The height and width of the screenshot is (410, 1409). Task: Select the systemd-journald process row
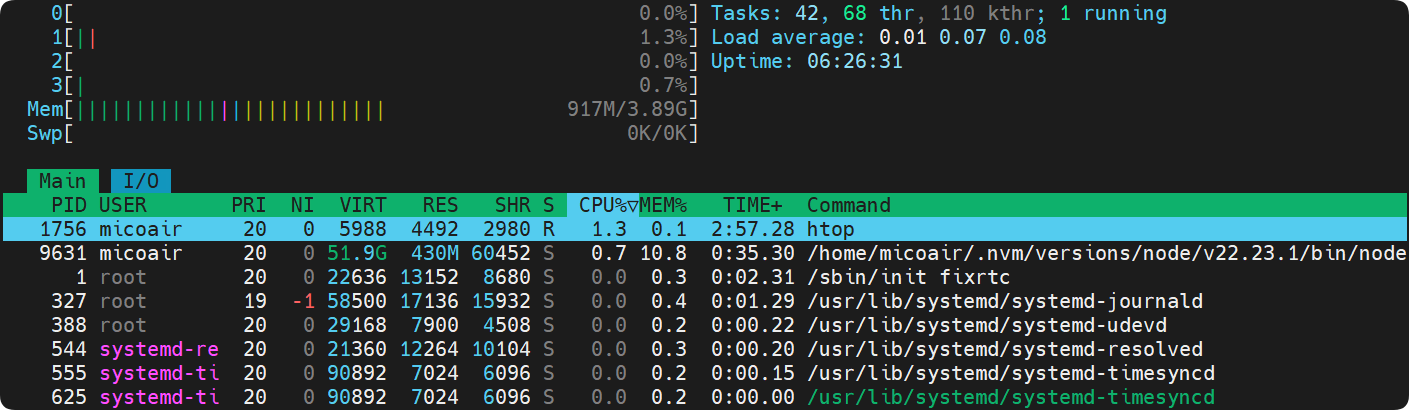point(704,301)
